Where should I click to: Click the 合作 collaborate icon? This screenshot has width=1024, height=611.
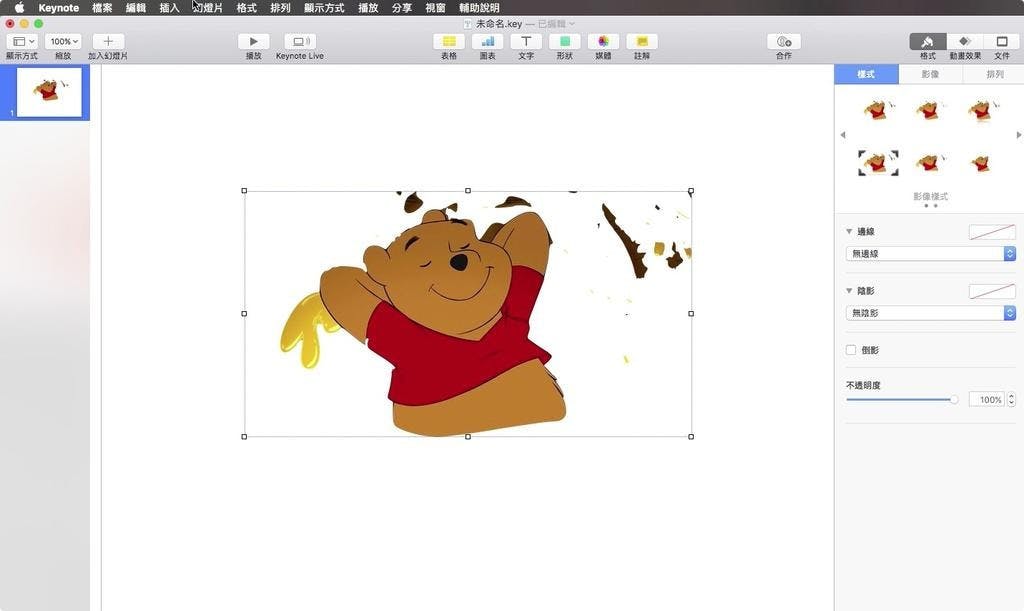pyautogui.click(x=784, y=41)
